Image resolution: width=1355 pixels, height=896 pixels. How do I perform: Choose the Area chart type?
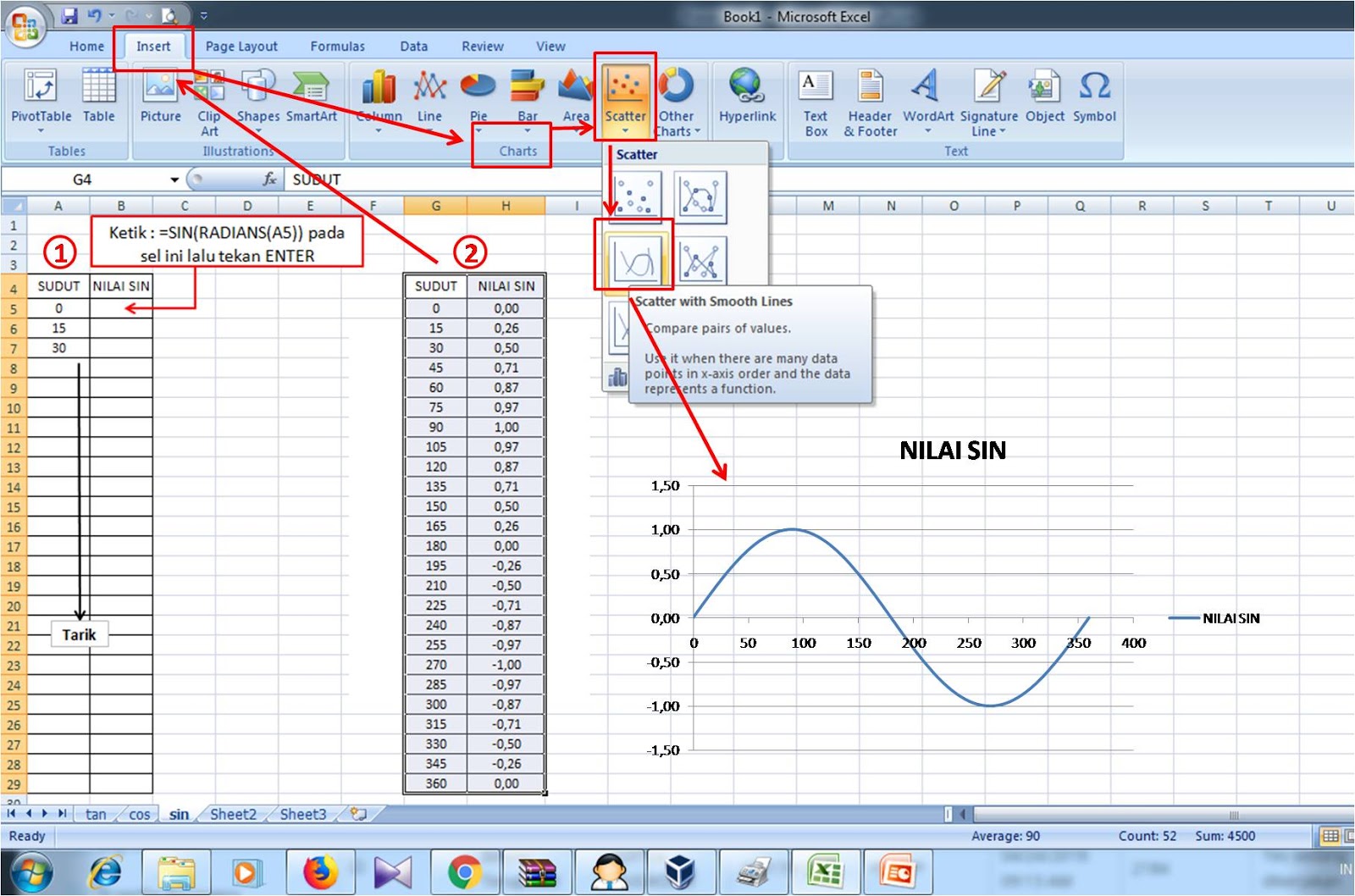[576, 100]
